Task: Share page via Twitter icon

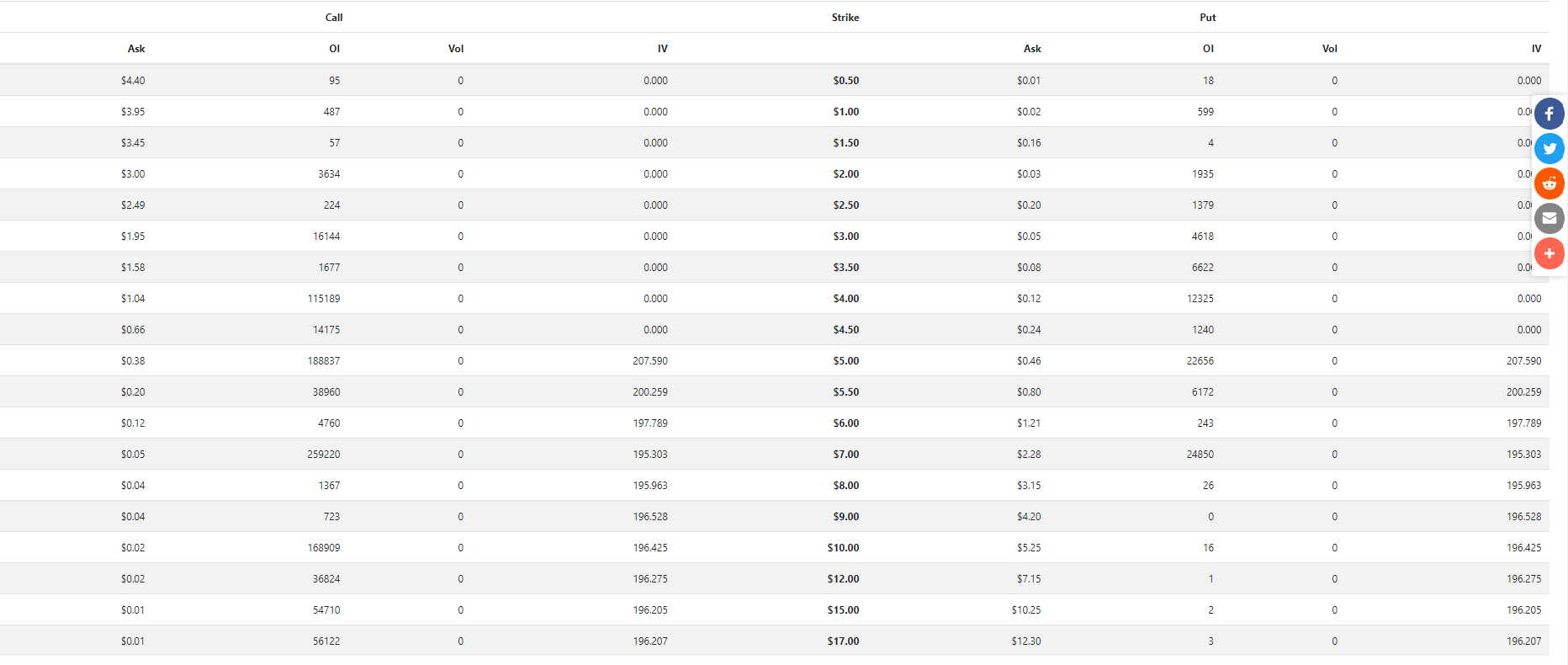Action: coord(1549,149)
